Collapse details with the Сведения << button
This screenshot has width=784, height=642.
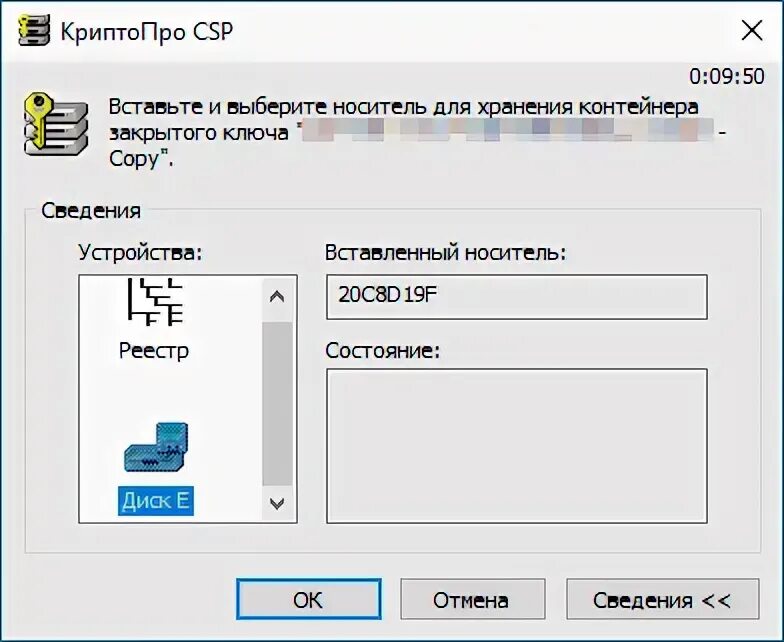tap(661, 600)
